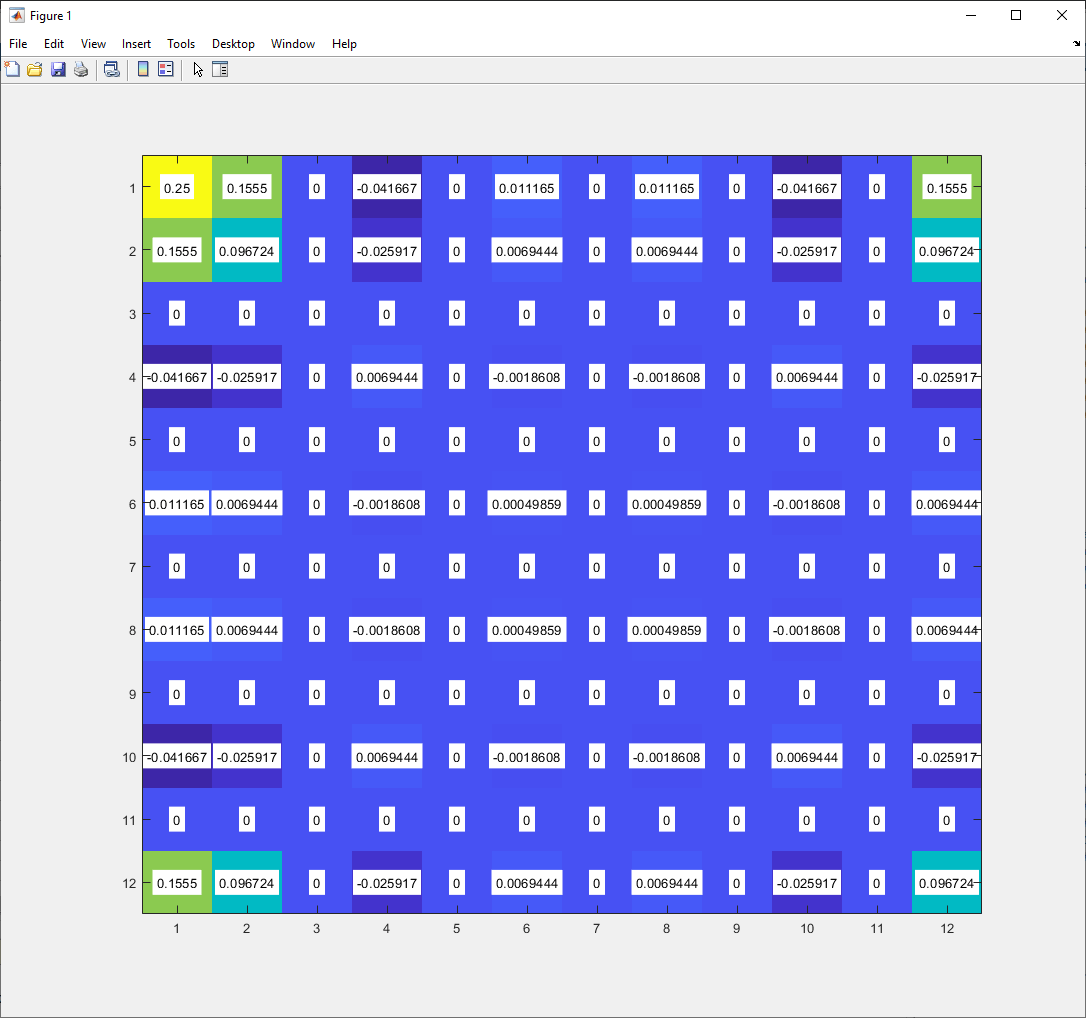
Task: Select 0.0069444 in row 2, column 8
Action: point(667,251)
